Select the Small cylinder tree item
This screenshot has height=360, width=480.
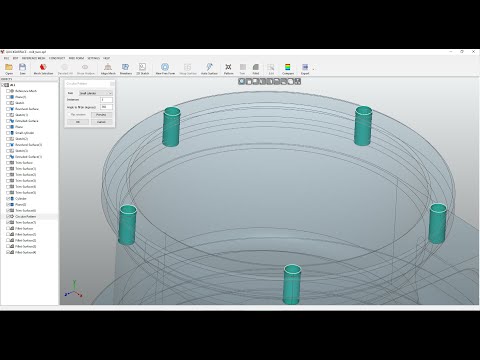click(x=25, y=133)
